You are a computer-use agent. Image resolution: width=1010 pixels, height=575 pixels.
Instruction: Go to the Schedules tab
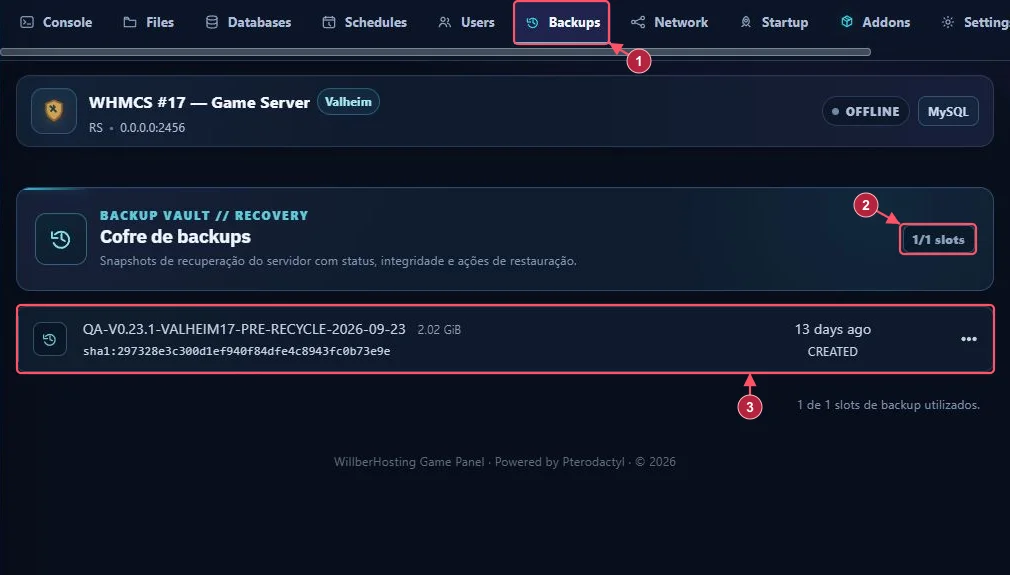click(x=365, y=23)
